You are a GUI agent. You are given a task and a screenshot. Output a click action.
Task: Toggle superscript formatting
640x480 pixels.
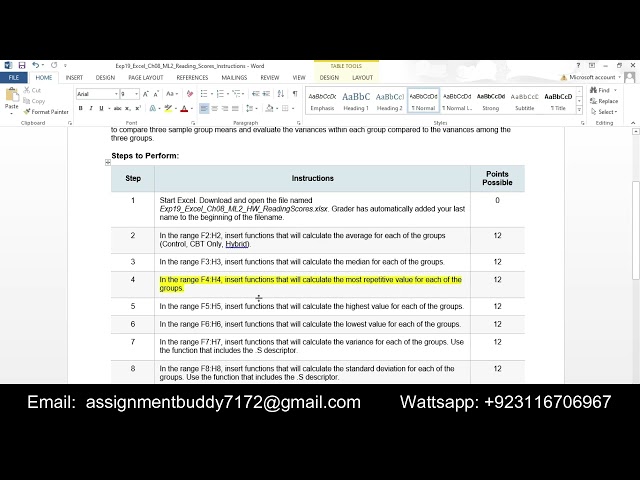pos(138,108)
